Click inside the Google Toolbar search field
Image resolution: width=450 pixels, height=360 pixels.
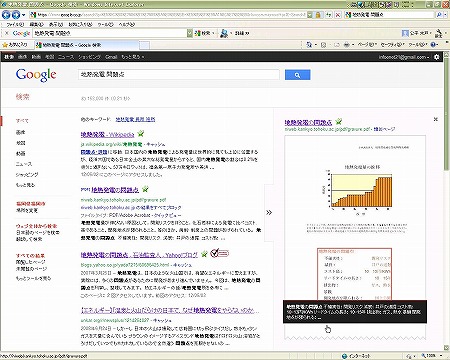click(110, 33)
